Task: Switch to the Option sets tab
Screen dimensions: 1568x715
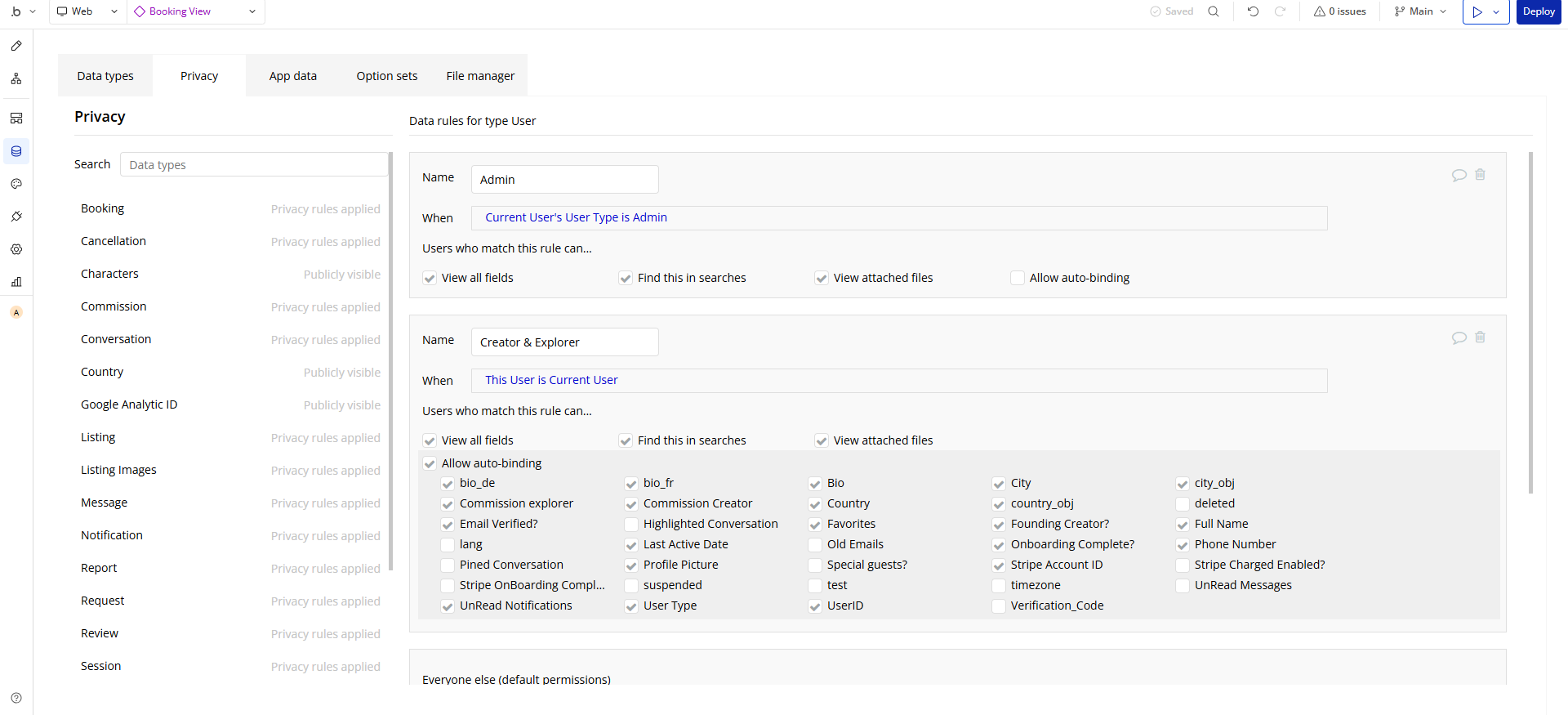Action: click(387, 76)
